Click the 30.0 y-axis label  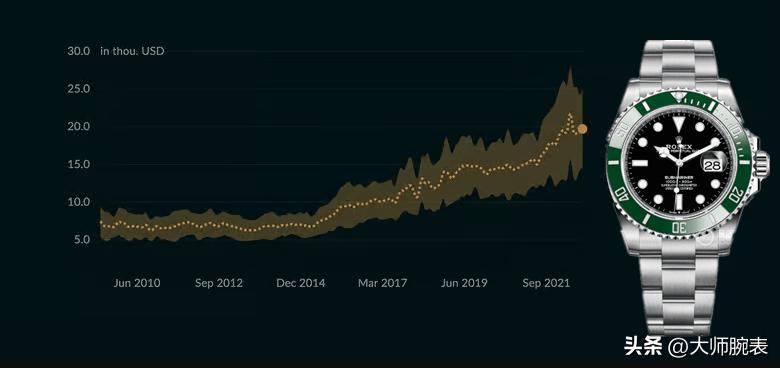coord(79,51)
